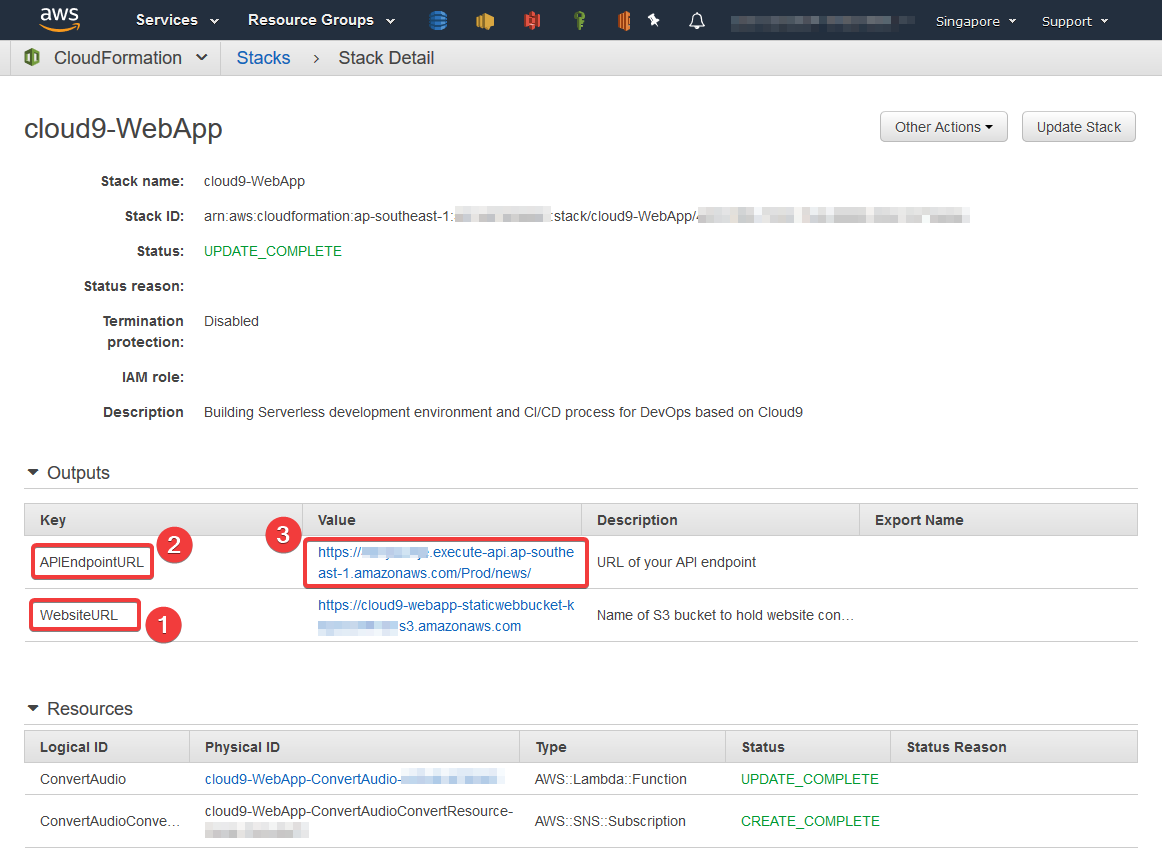
Task: Click the Status Reason column header
Action: (1014, 746)
